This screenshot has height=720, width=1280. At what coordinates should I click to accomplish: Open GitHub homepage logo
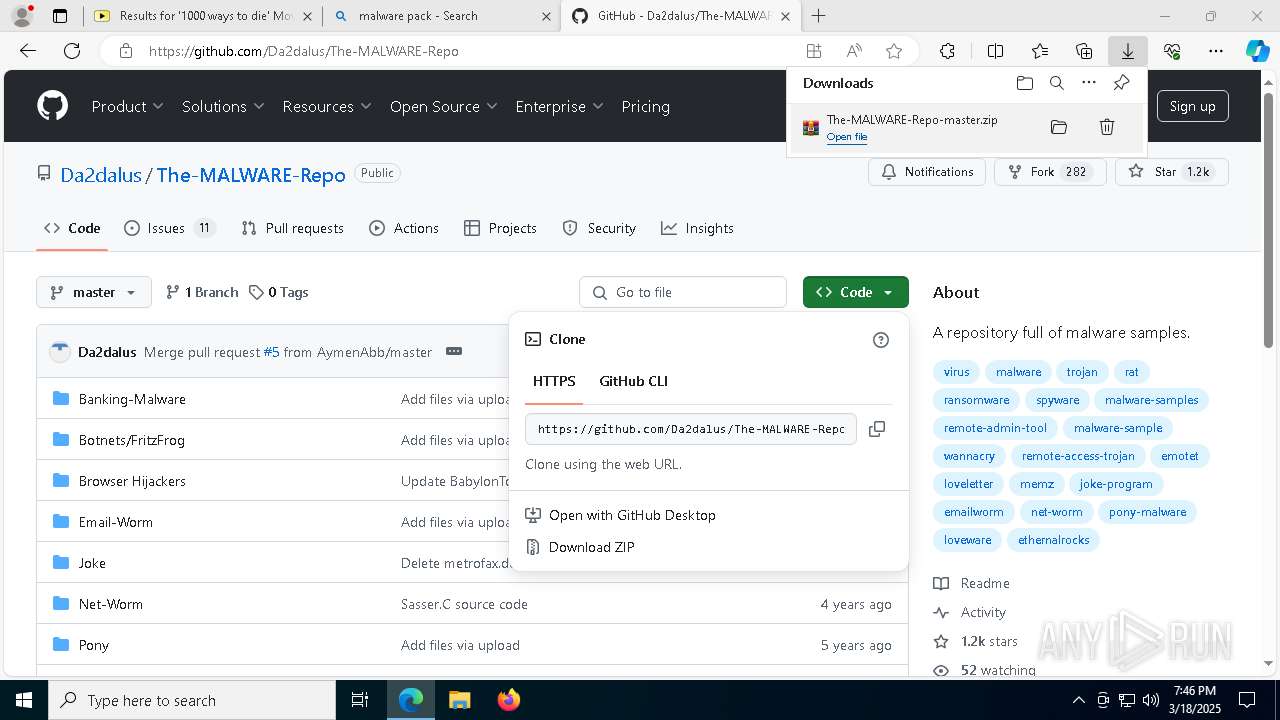tap(52, 106)
